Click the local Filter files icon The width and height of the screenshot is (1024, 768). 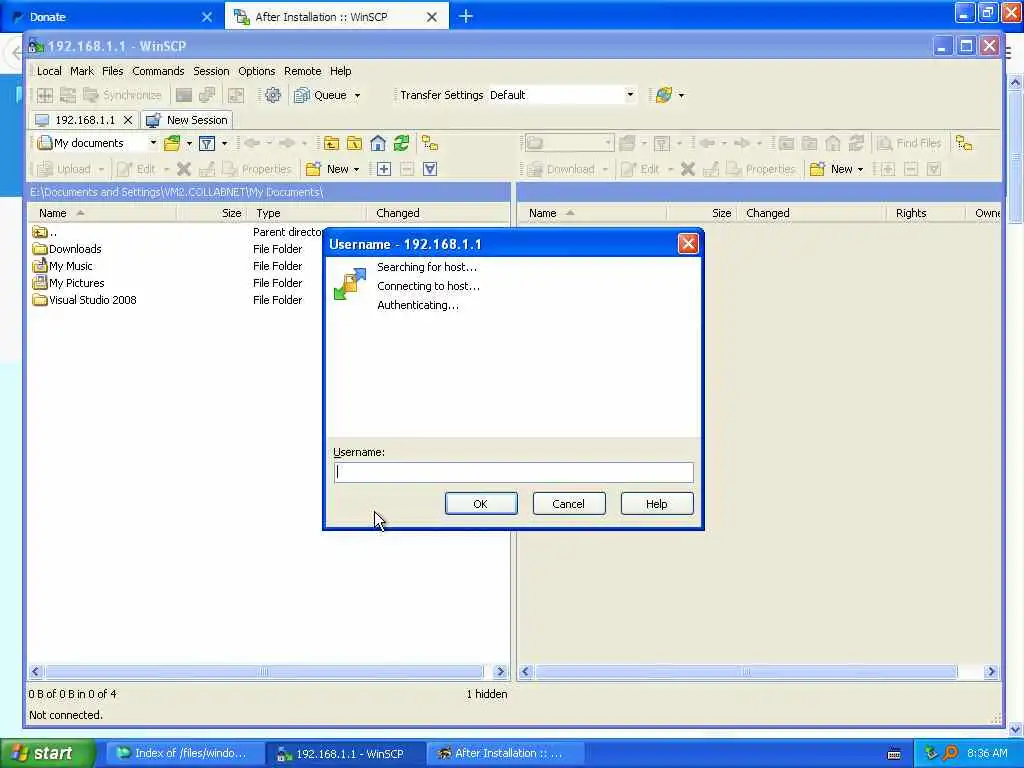coord(206,143)
